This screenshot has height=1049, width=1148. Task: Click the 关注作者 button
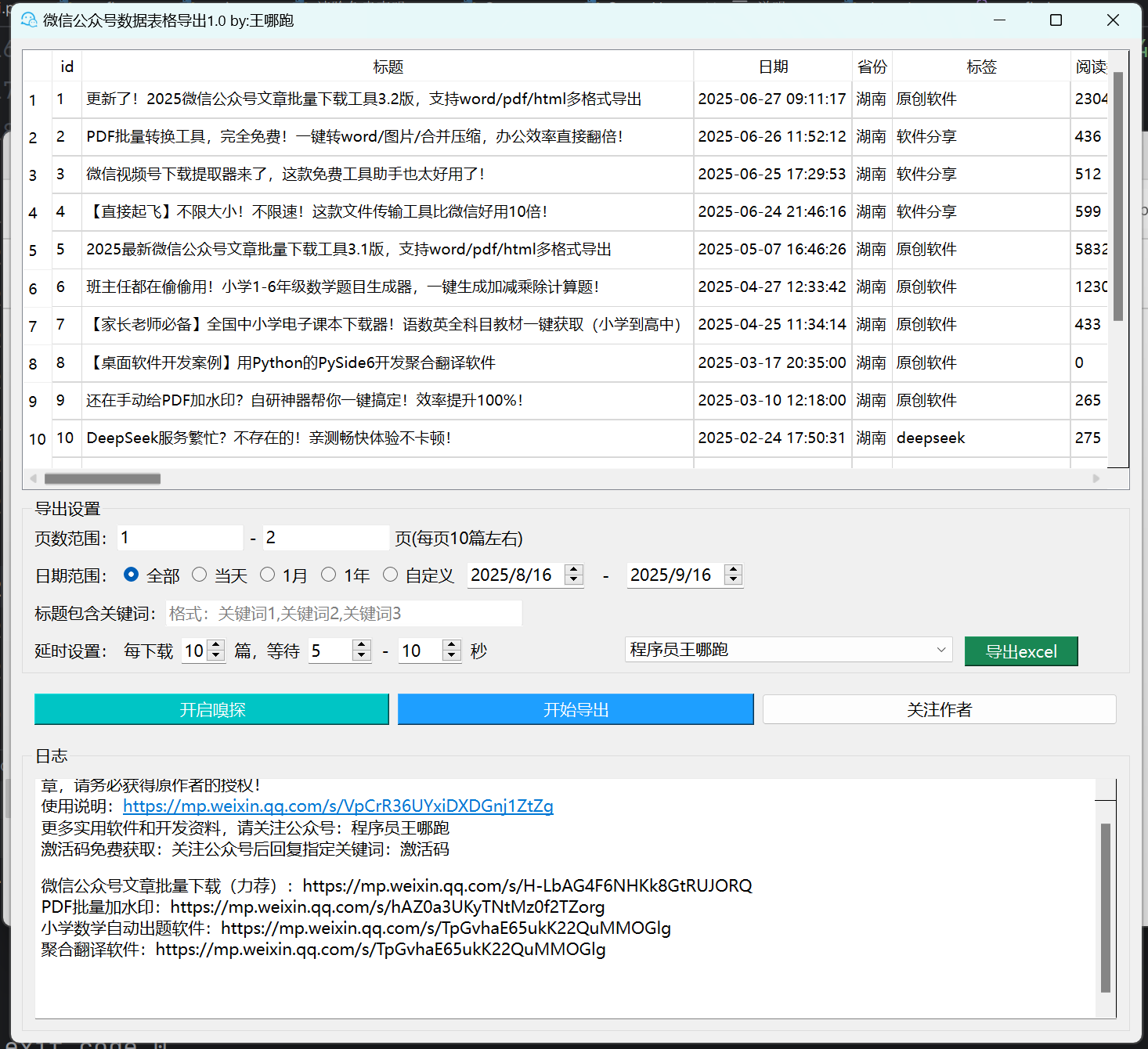[x=939, y=709]
